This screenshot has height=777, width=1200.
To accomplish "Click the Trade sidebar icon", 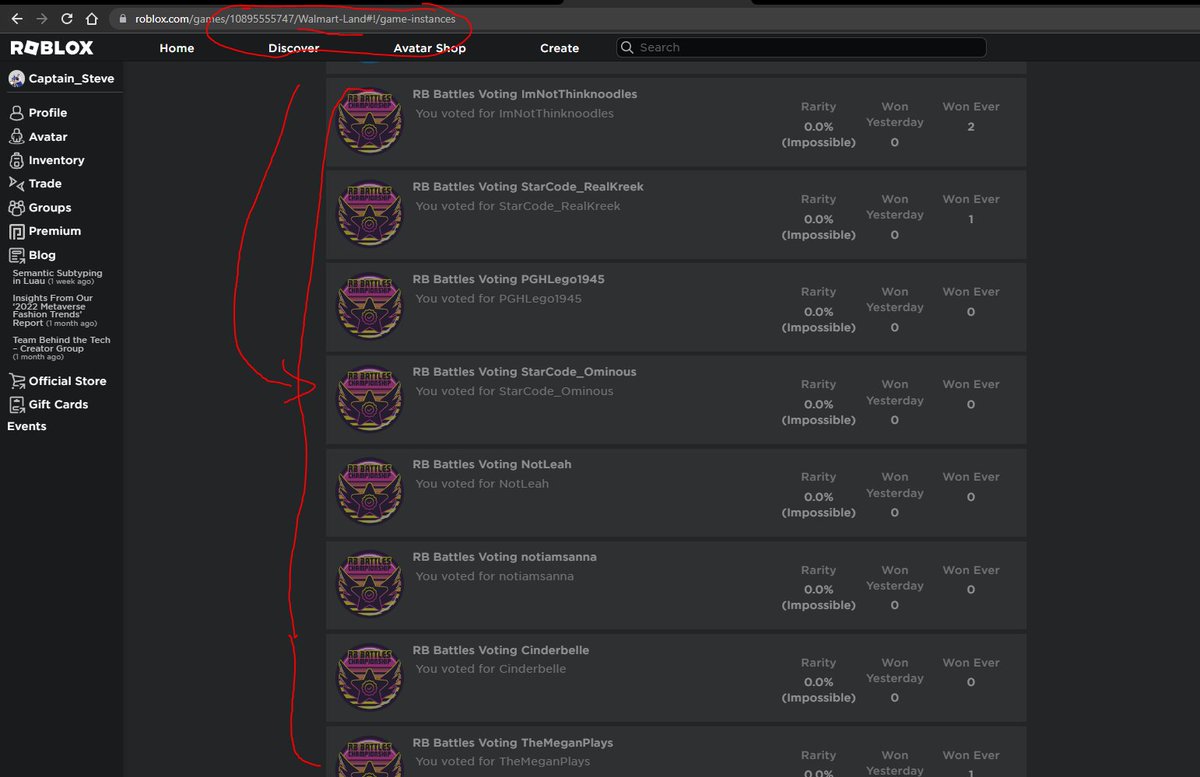I will 16,184.
